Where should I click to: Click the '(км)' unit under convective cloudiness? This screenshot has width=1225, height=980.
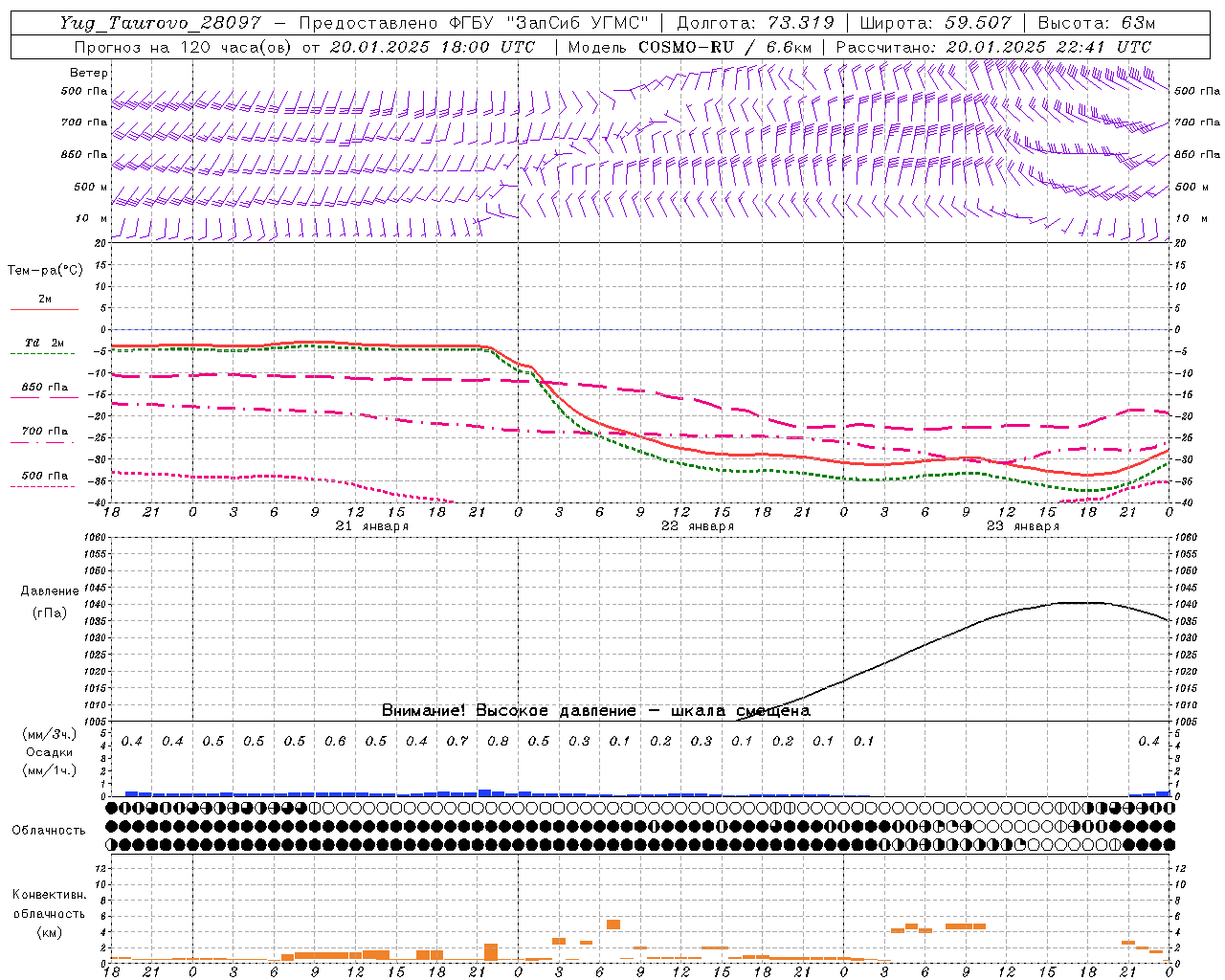point(49,932)
